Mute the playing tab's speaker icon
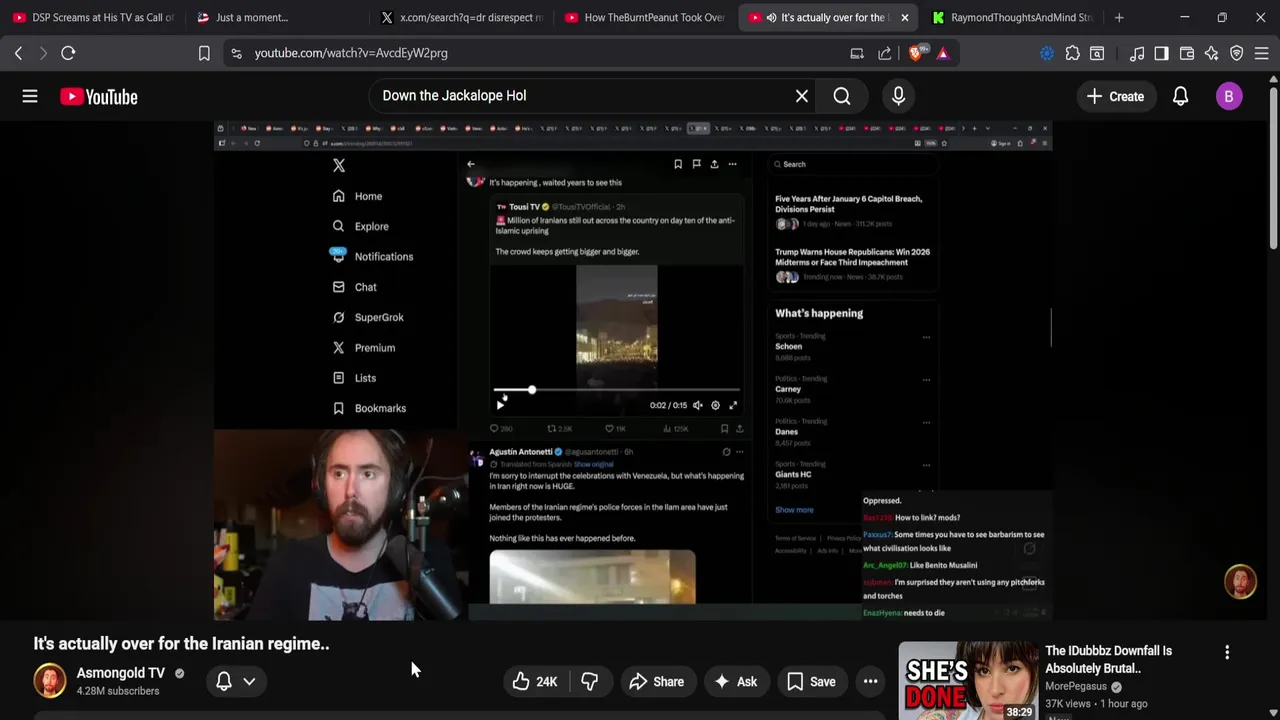1280x720 pixels. click(771, 17)
